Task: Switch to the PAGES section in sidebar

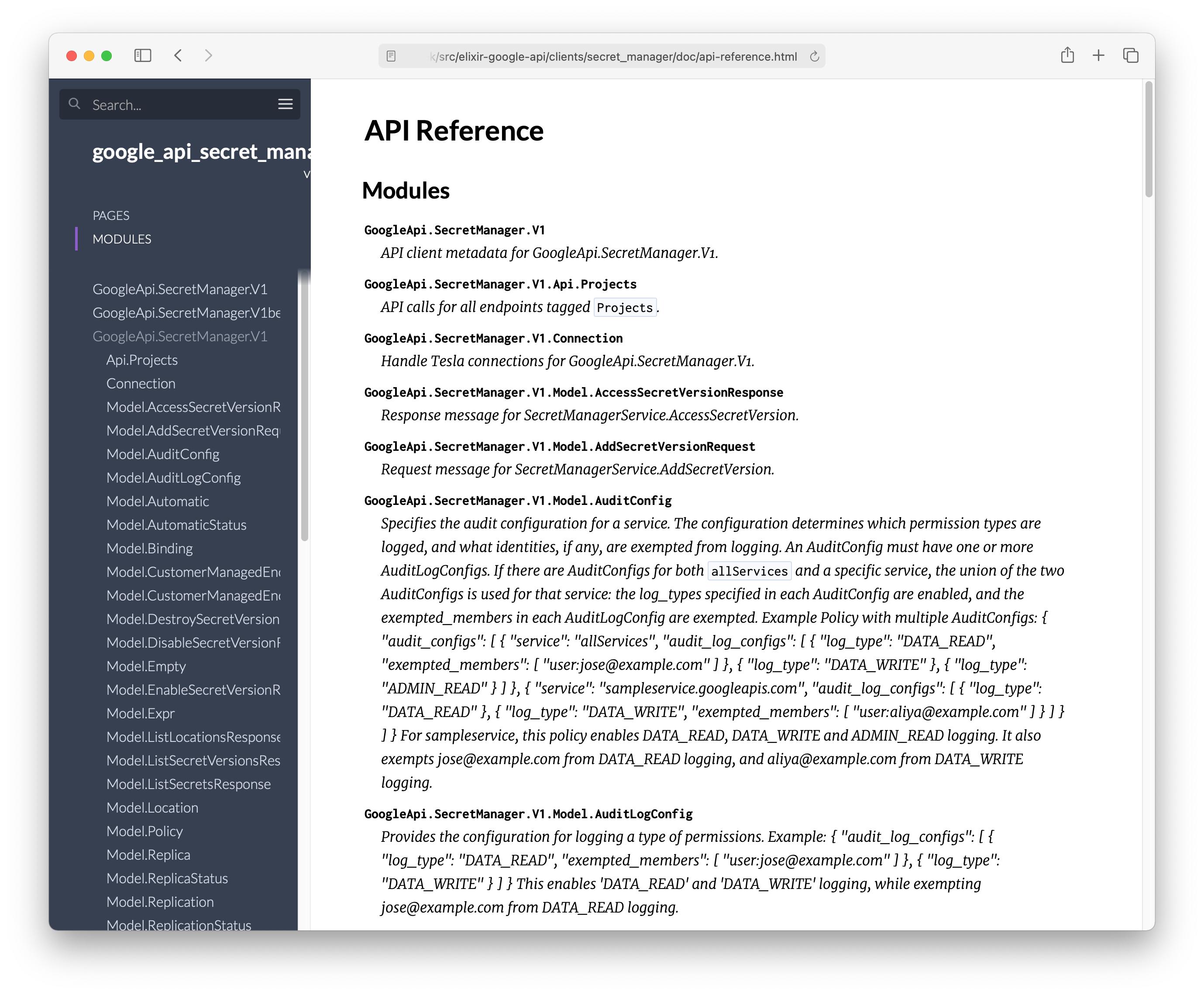Action: point(110,215)
